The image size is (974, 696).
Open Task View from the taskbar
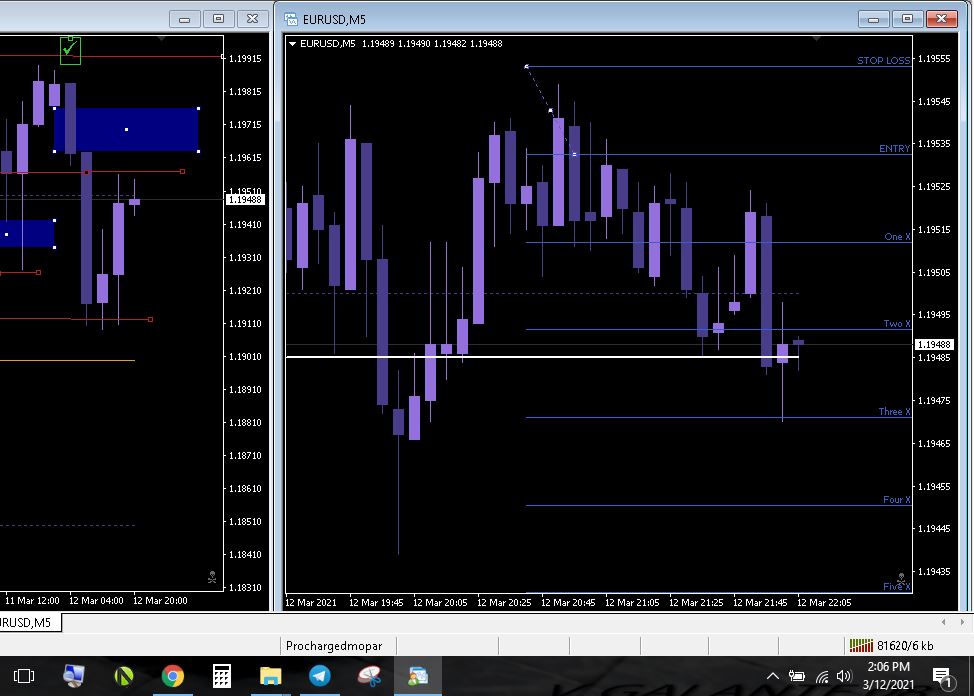tap(24, 676)
